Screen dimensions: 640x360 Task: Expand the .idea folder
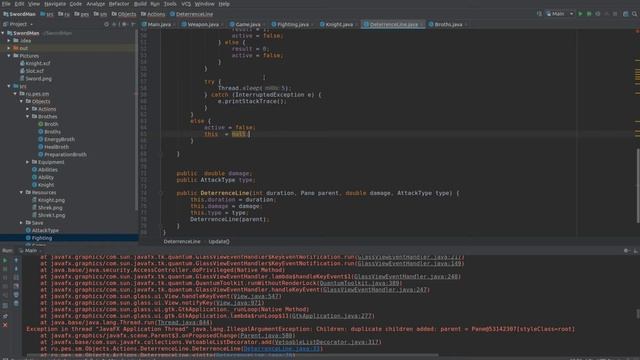[9, 41]
